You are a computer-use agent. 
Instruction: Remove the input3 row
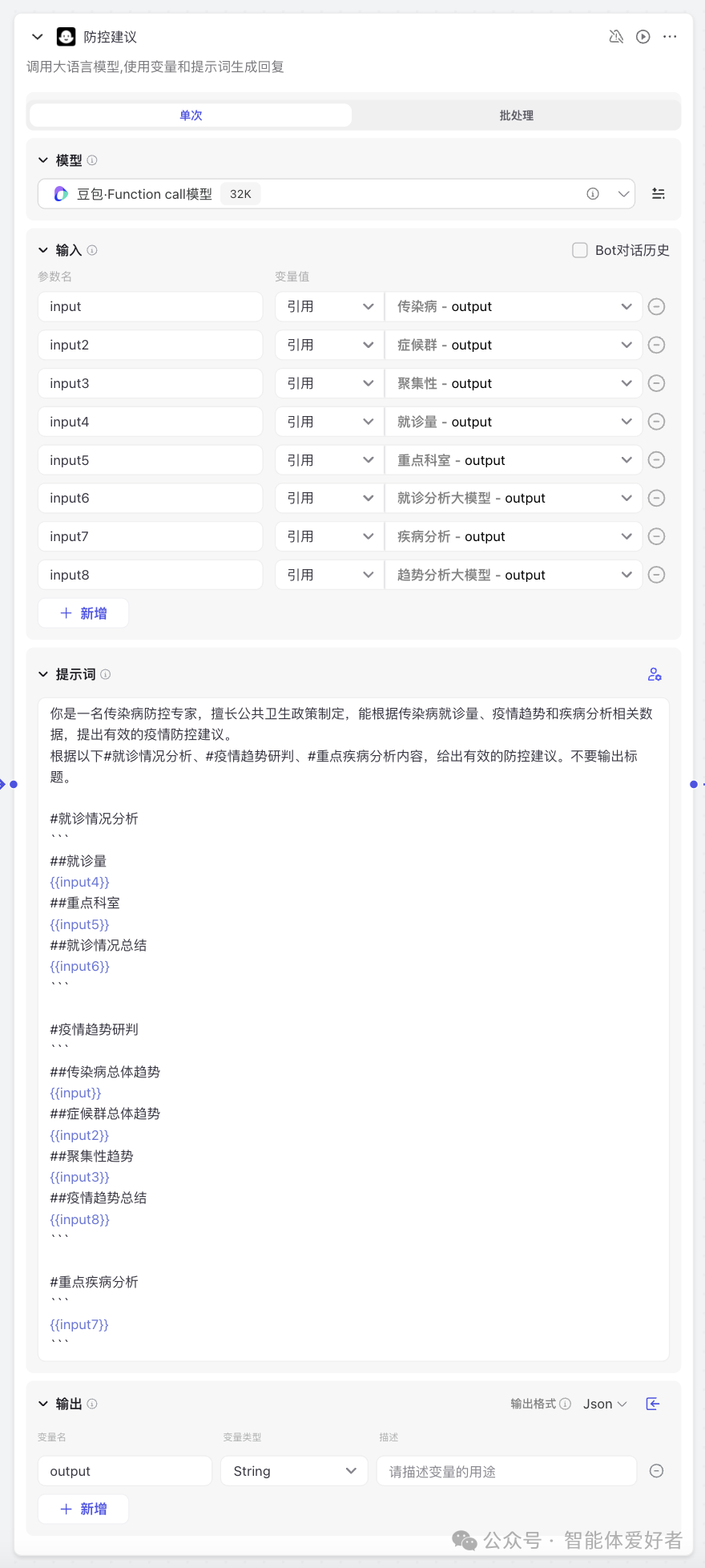click(x=656, y=383)
